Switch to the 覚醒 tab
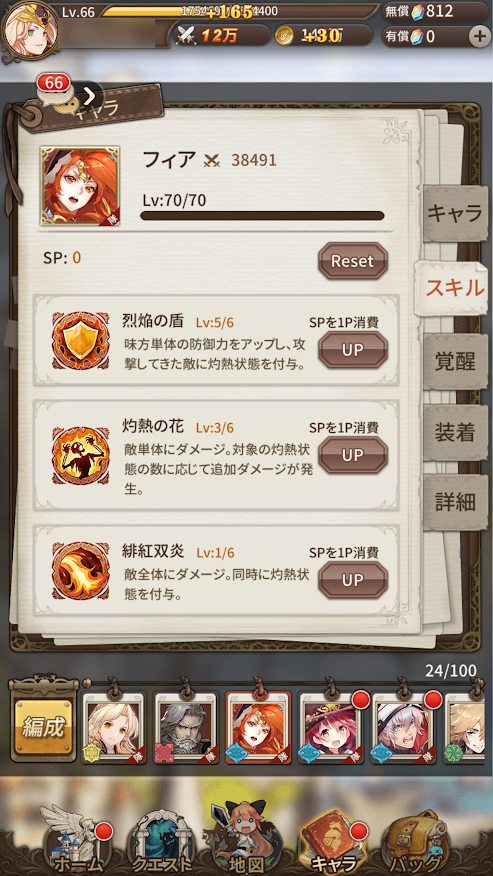This screenshot has height=876, width=493. click(454, 362)
